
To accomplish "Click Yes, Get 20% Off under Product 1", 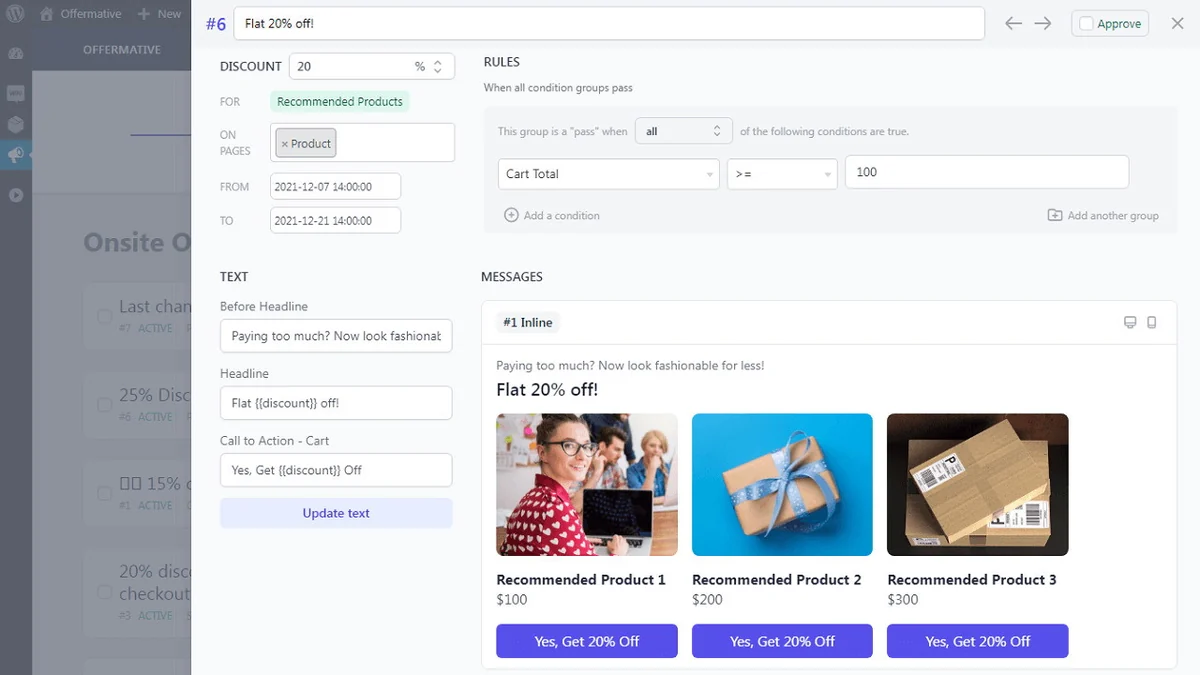I will 587,641.
